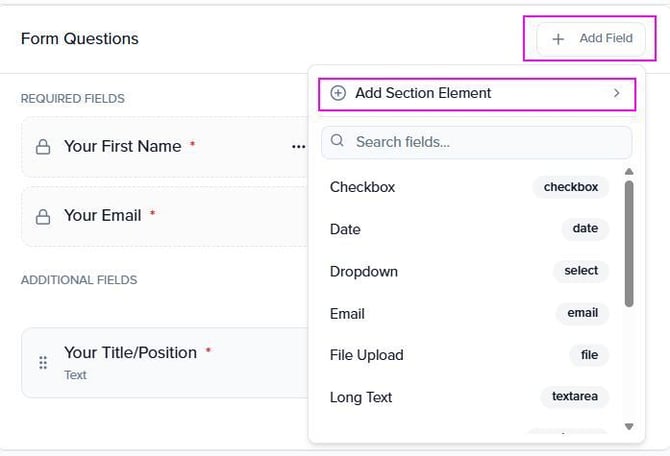Expand the Add Section Element chevron arrow
This screenshot has height=456, width=670.
[617, 93]
